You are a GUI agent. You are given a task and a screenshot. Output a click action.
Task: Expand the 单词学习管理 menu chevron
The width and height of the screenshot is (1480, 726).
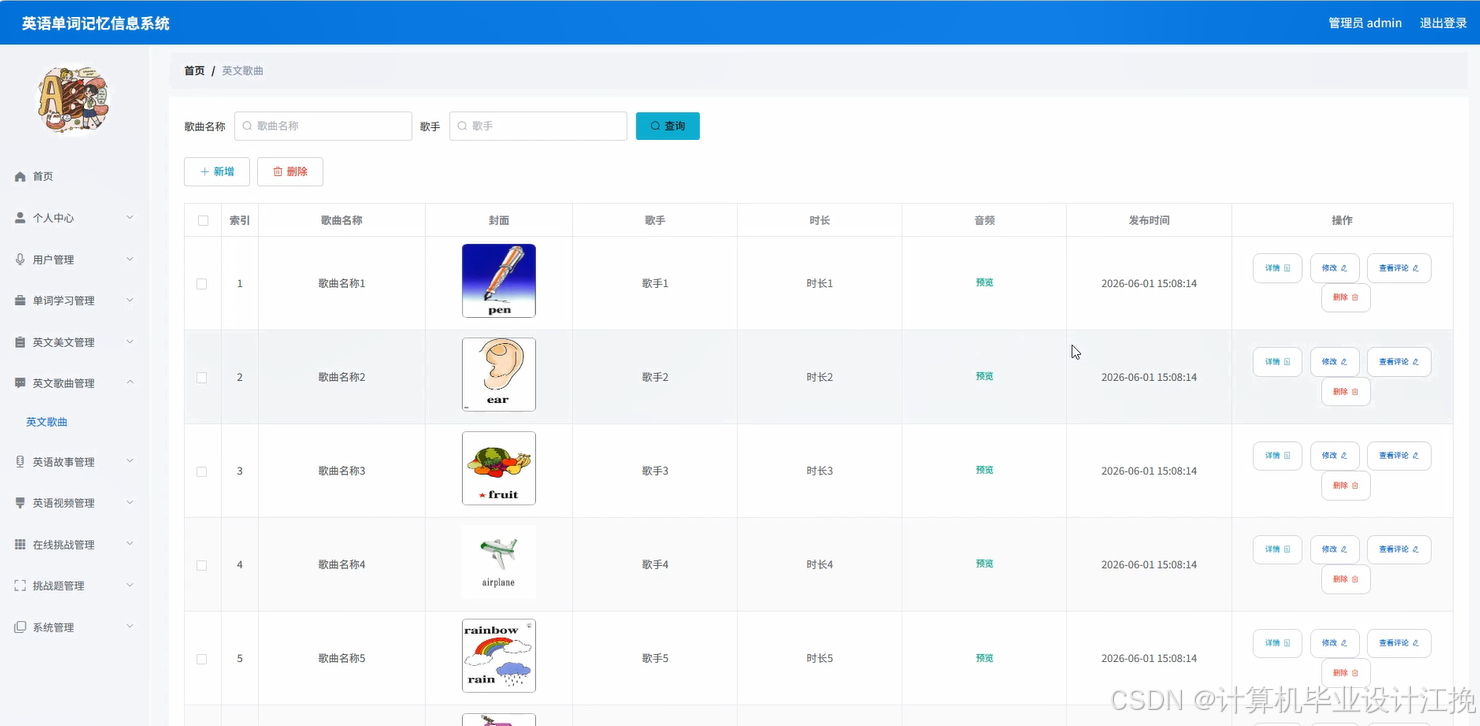click(130, 300)
